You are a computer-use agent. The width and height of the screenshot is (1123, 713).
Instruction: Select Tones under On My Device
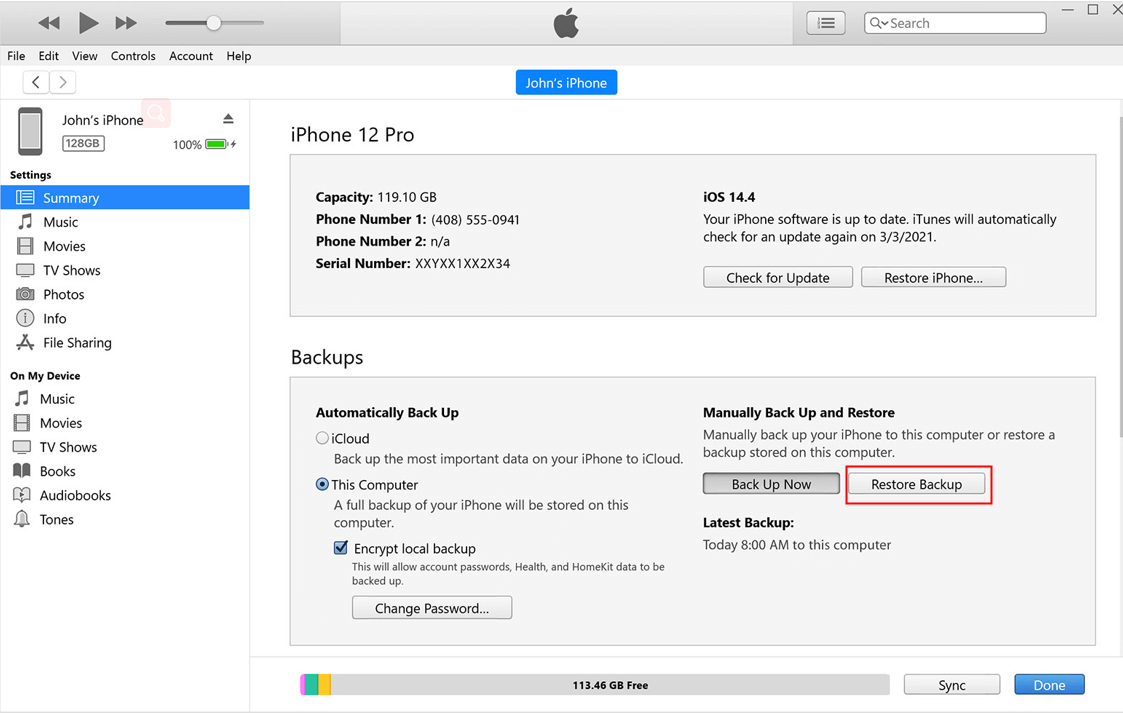(x=59, y=519)
